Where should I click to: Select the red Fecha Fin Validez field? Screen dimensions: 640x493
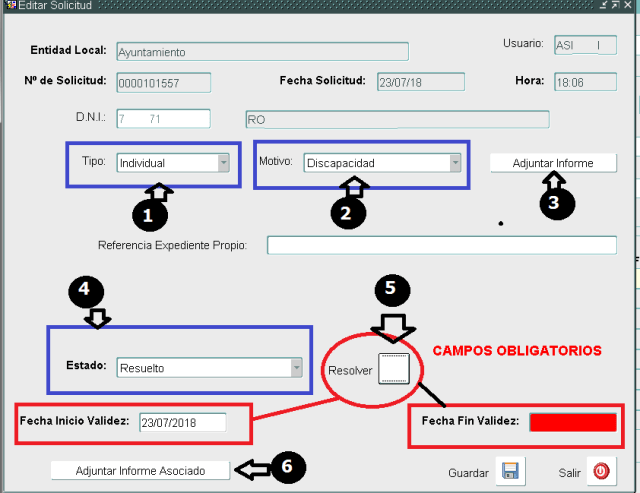(572, 422)
